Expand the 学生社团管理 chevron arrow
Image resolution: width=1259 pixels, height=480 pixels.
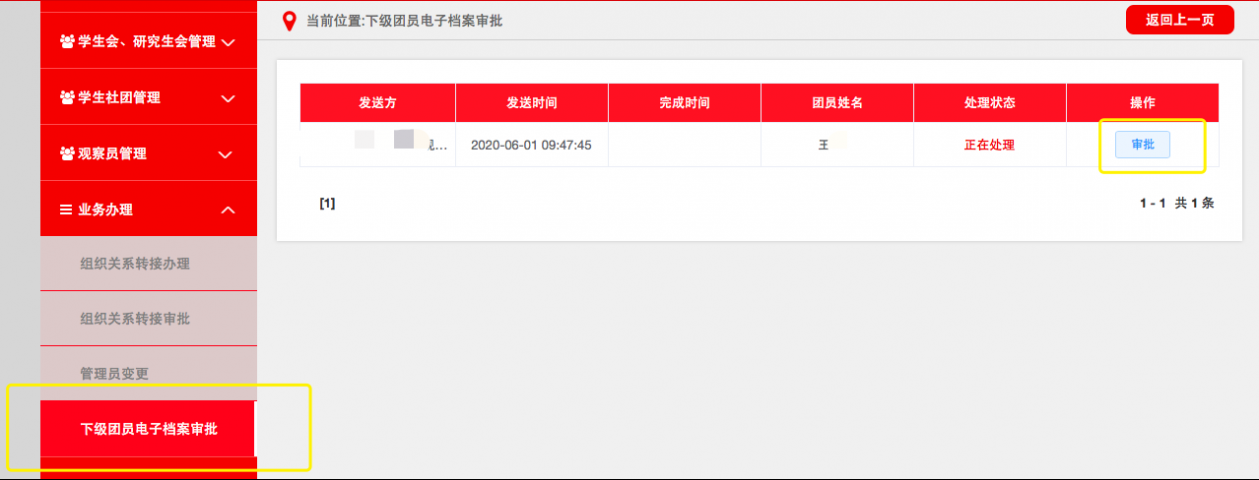pyautogui.click(x=228, y=98)
